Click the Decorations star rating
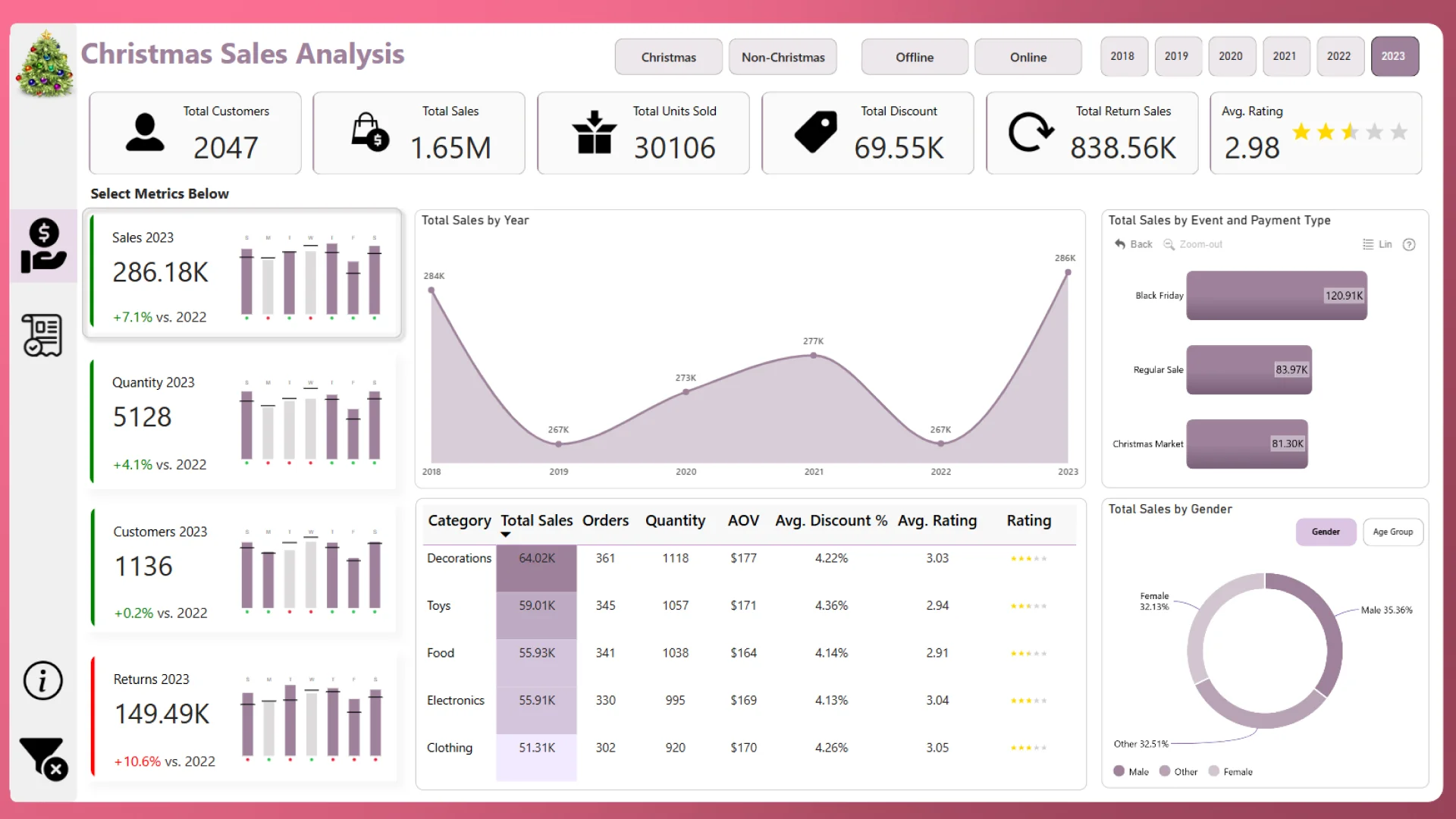The height and width of the screenshot is (819, 1456). 1028,558
